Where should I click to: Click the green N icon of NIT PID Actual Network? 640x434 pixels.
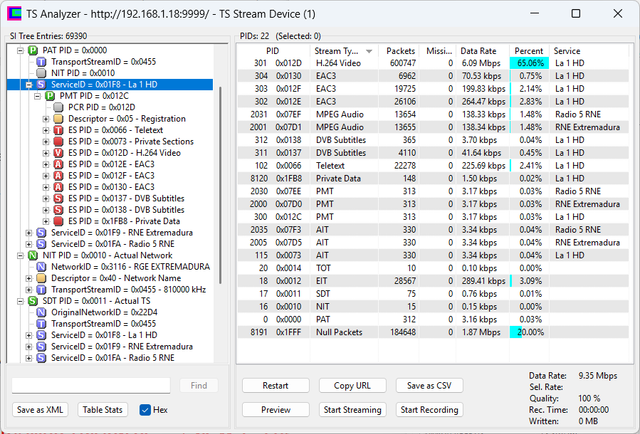pyautogui.click(x=33, y=256)
